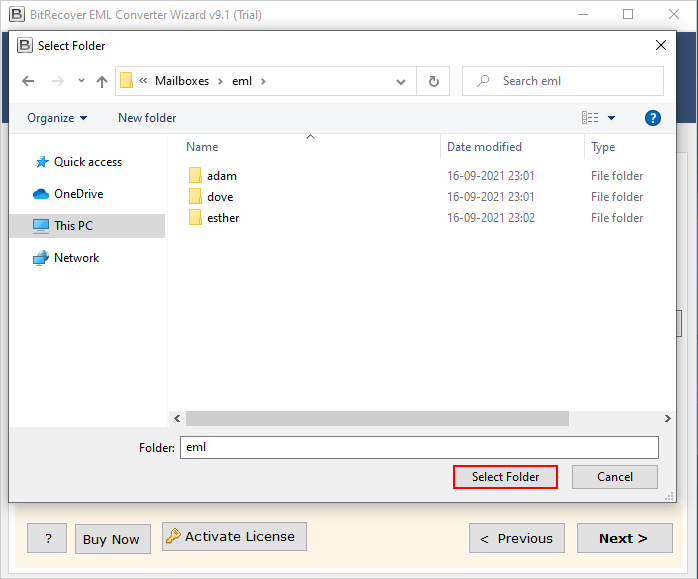Open hidden path breadcrumb chevrons
Image resolution: width=698 pixels, height=579 pixels.
[143, 81]
